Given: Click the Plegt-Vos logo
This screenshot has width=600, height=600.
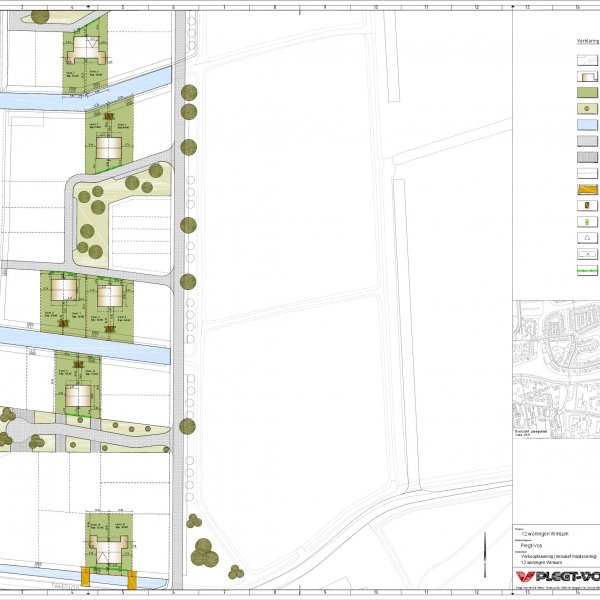Looking at the screenshot, I should click(557, 576).
